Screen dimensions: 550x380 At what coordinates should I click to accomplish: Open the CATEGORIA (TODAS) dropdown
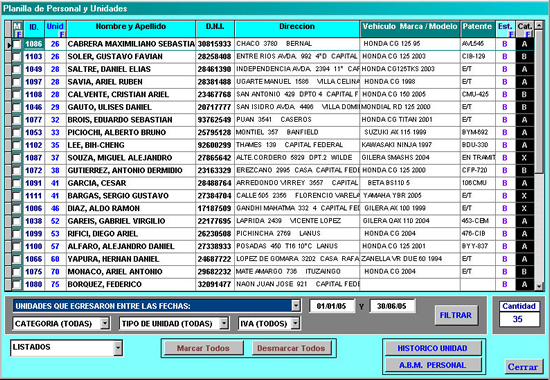105,323
